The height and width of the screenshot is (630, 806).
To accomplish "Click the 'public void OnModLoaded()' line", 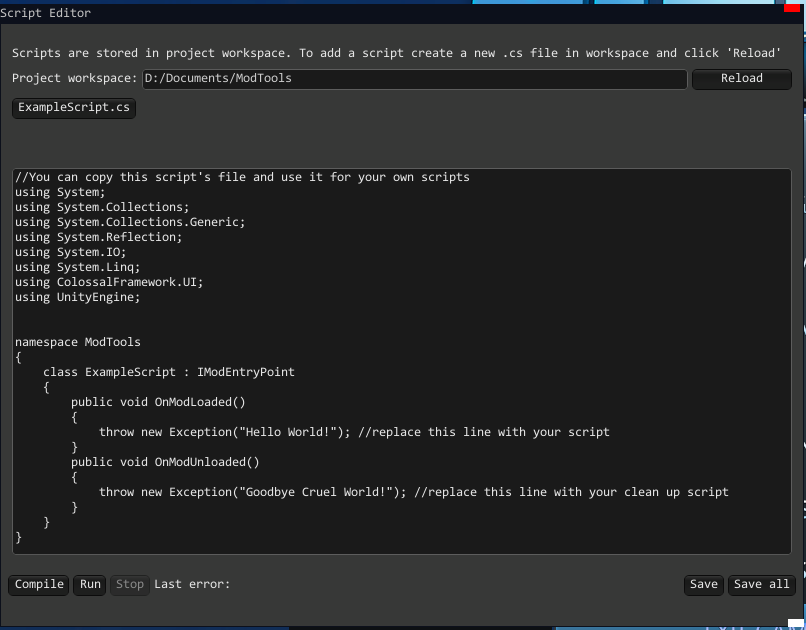I will (158, 402).
